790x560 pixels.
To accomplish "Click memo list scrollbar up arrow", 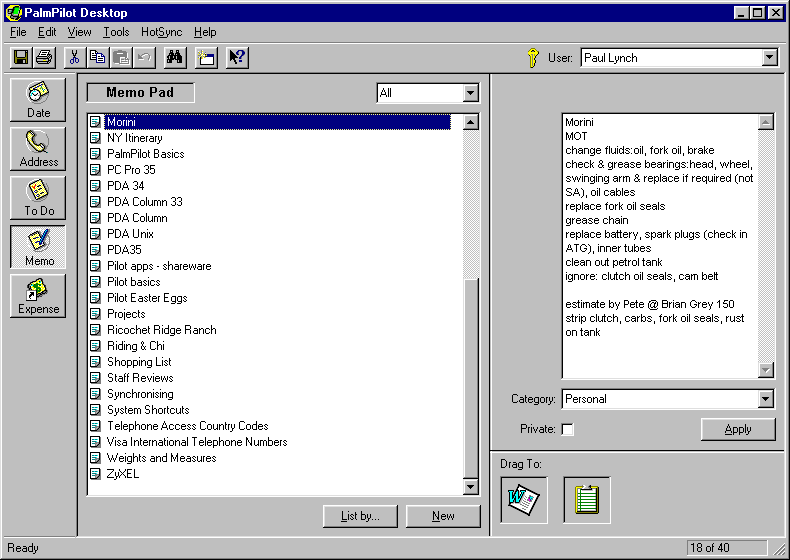I will click(x=470, y=122).
